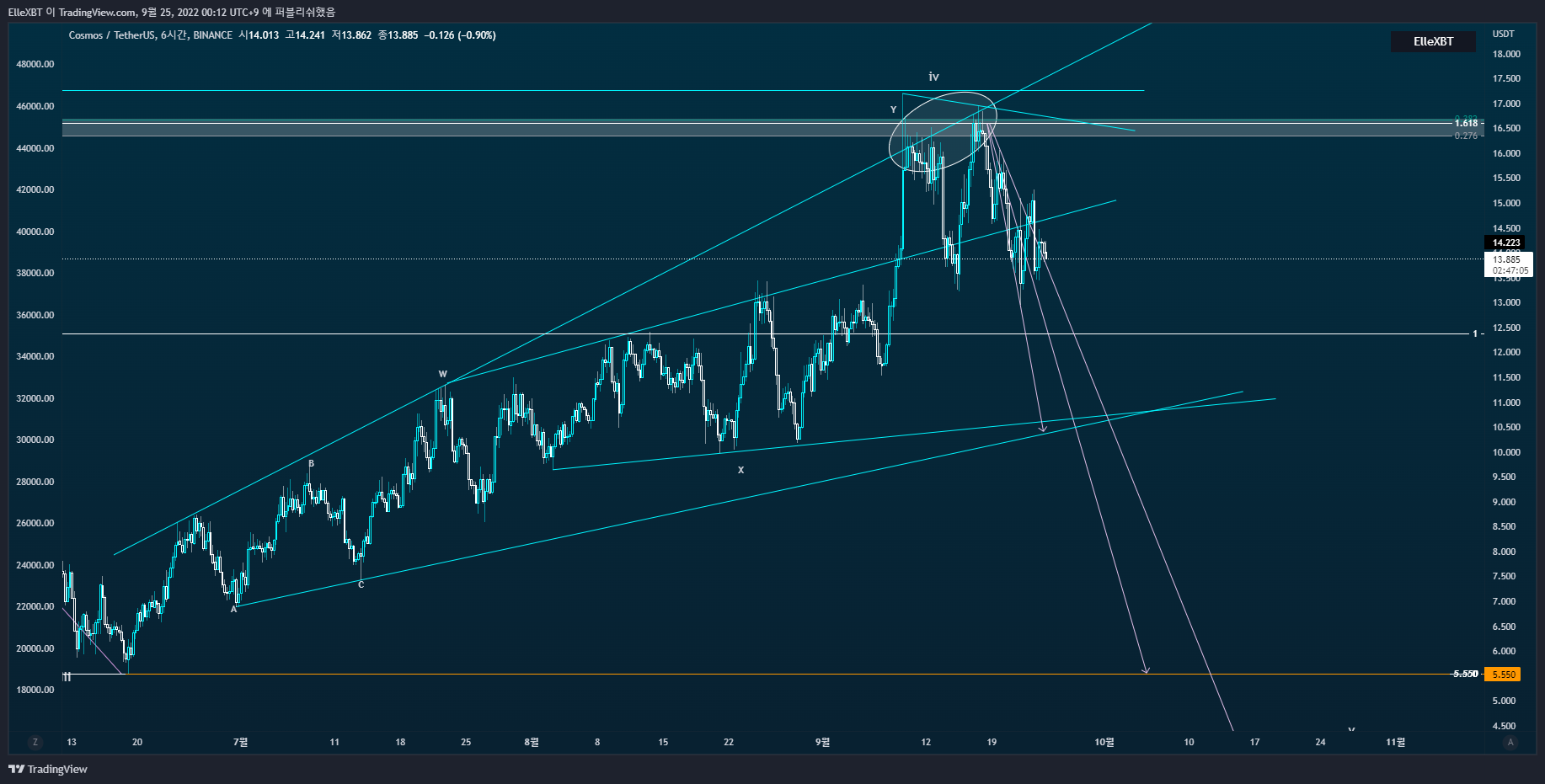Click the published header text with TradingView.com
This screenshot has width=1545, height=784.
click(x=171, y=12)
